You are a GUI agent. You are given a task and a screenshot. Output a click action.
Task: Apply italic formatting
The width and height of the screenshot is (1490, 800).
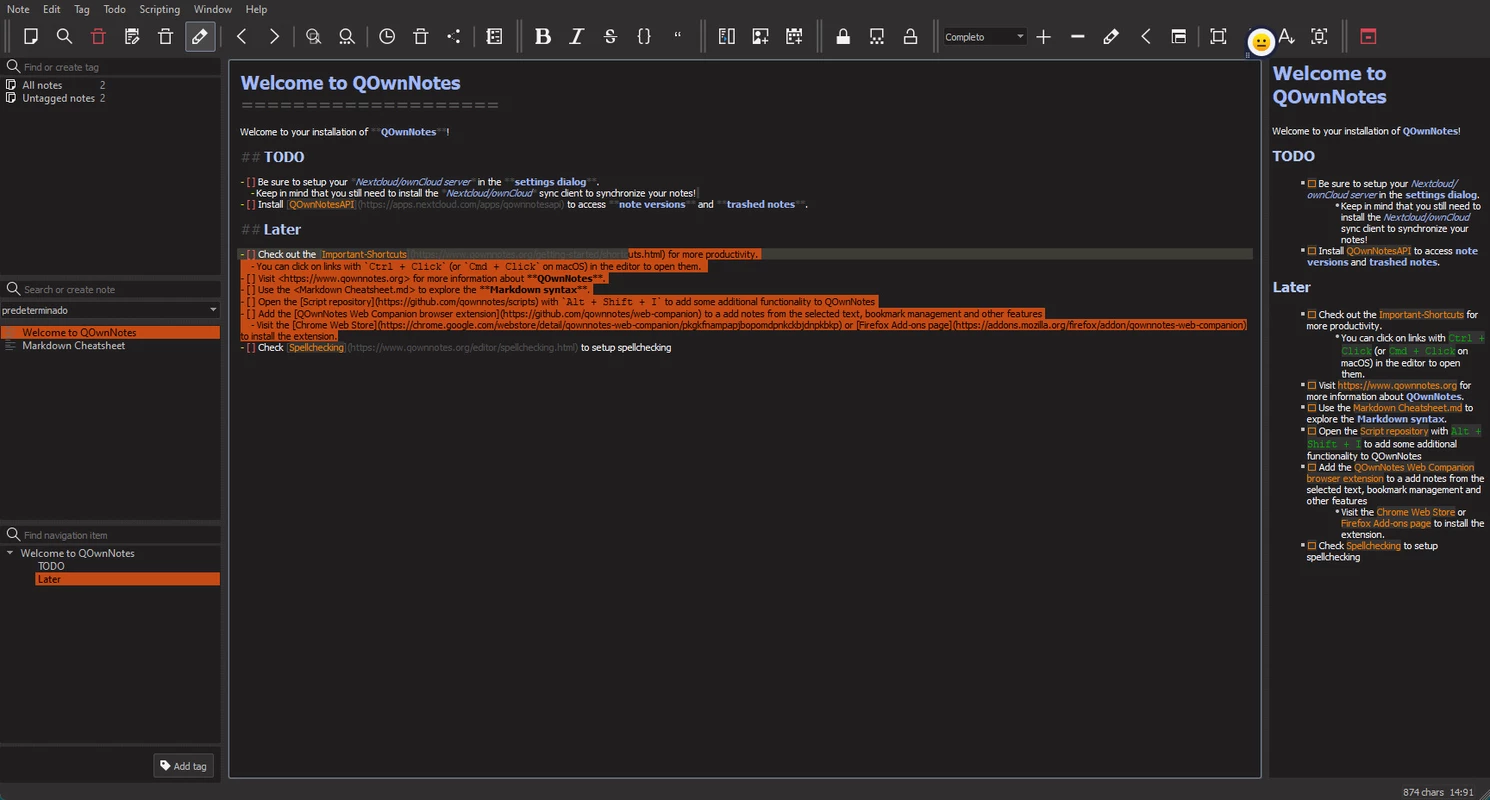pyautogui.click(x=577, y=37)
